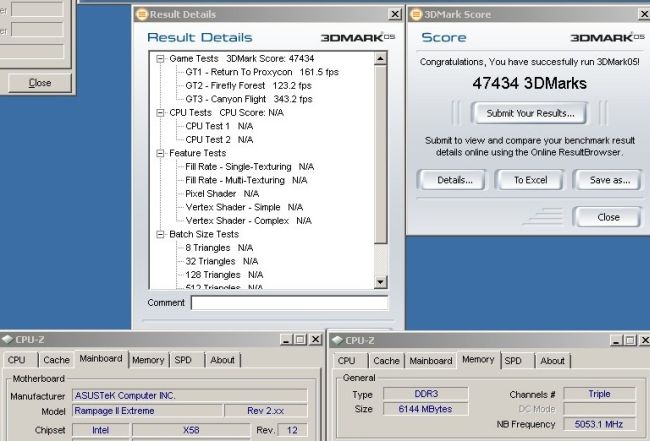Image resolution: width=650 pixels, height=441 pixels.
Task: Close the Result Details window
Action: (x=395, y=15)
